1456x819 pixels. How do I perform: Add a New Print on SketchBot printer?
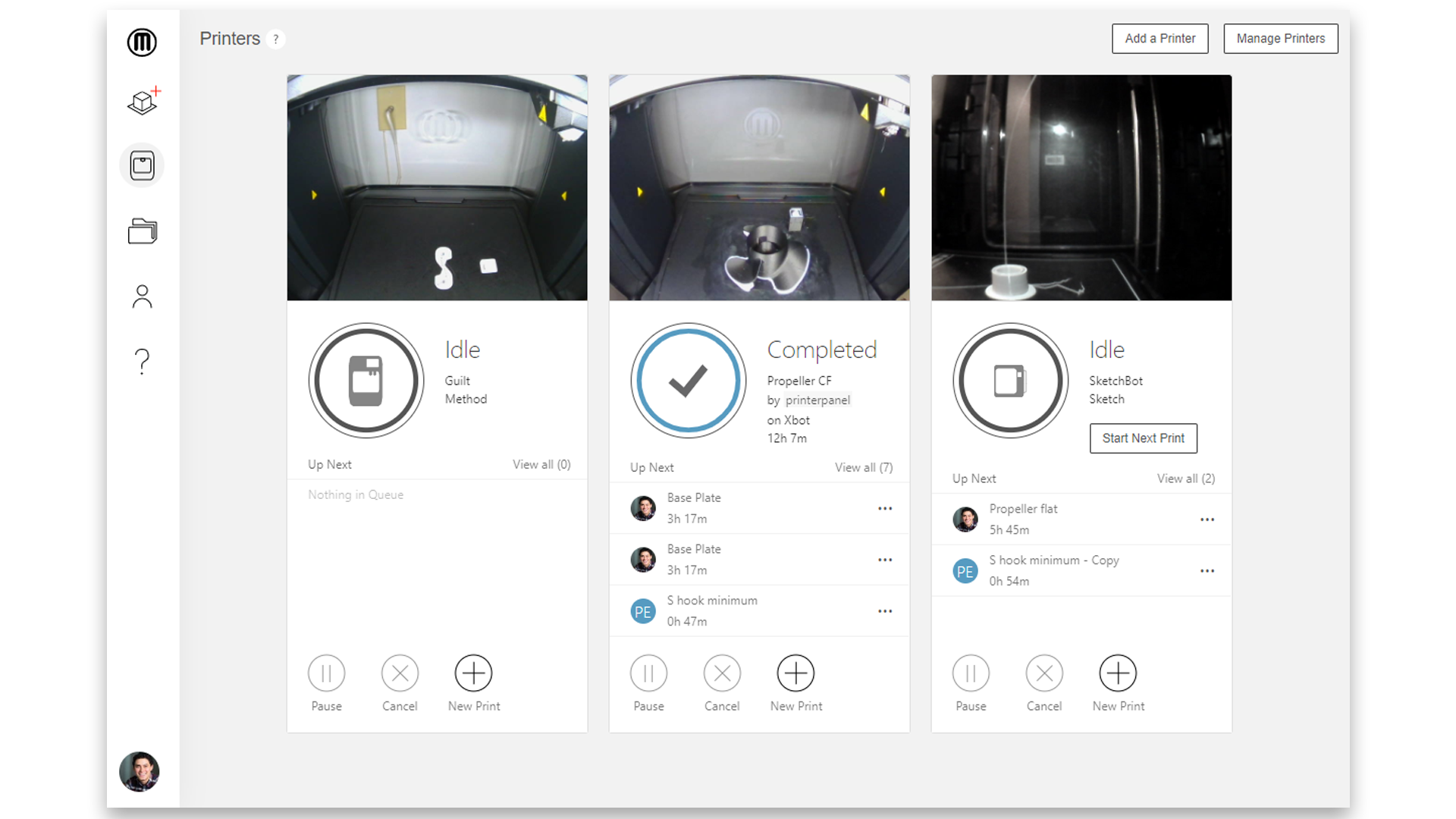(x=1119, y=673)
